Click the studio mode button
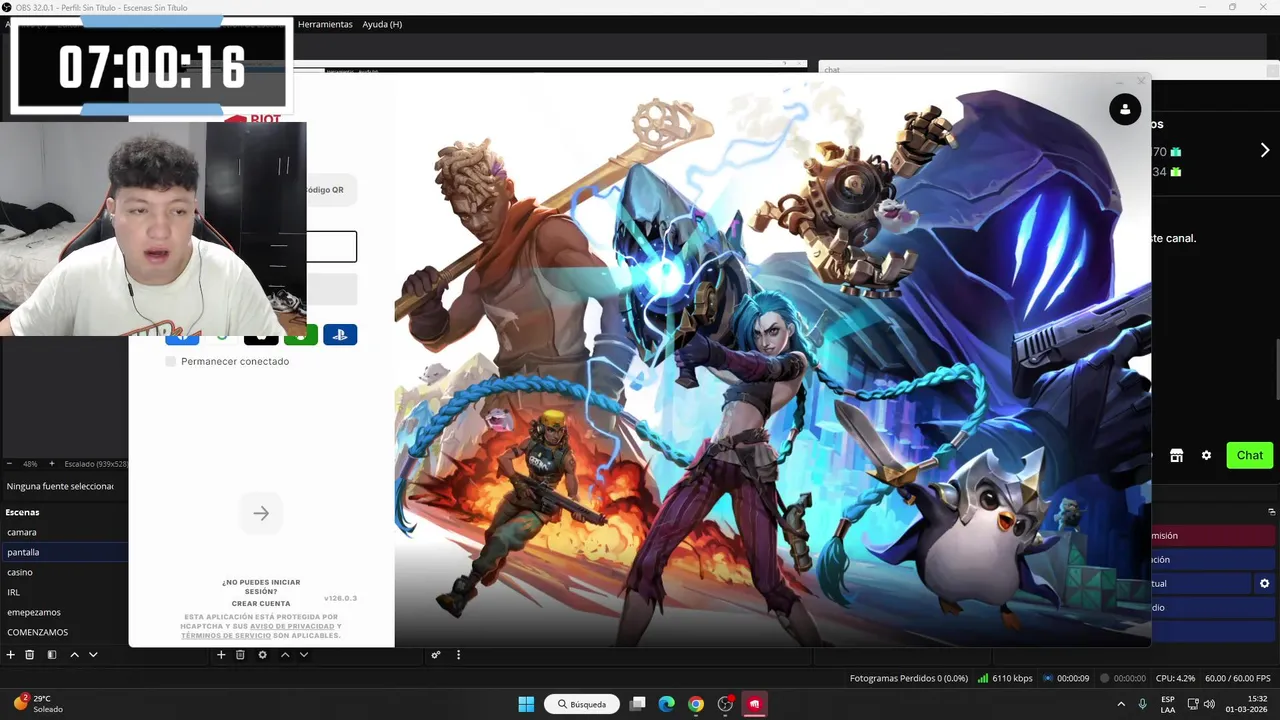The height and width of the screenshot is (720, 1280). point(1213,607)
